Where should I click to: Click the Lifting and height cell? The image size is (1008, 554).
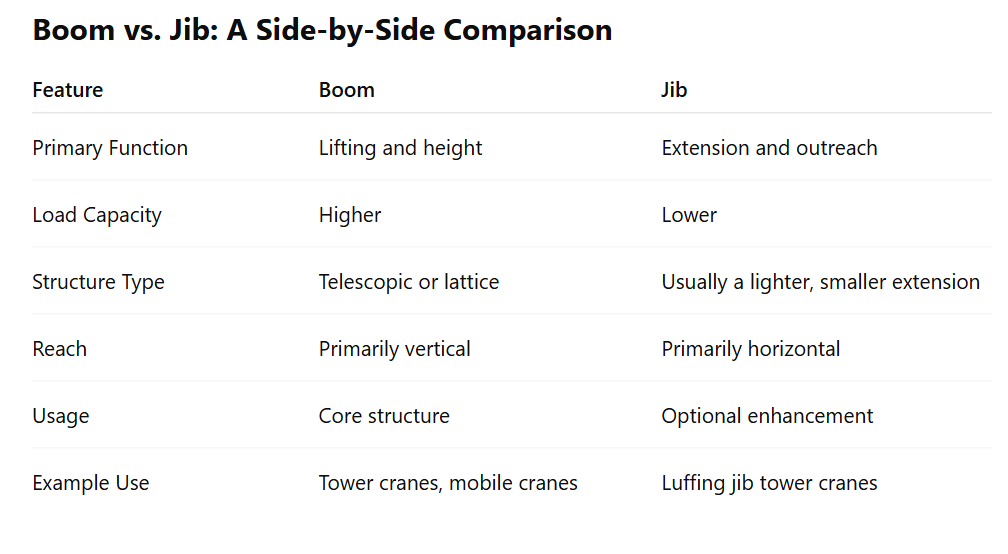pyautogui.click(x=400, y=148)
